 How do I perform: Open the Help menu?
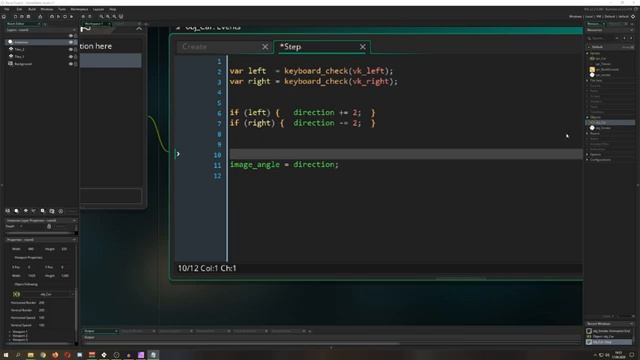click(x=113, y=9)
